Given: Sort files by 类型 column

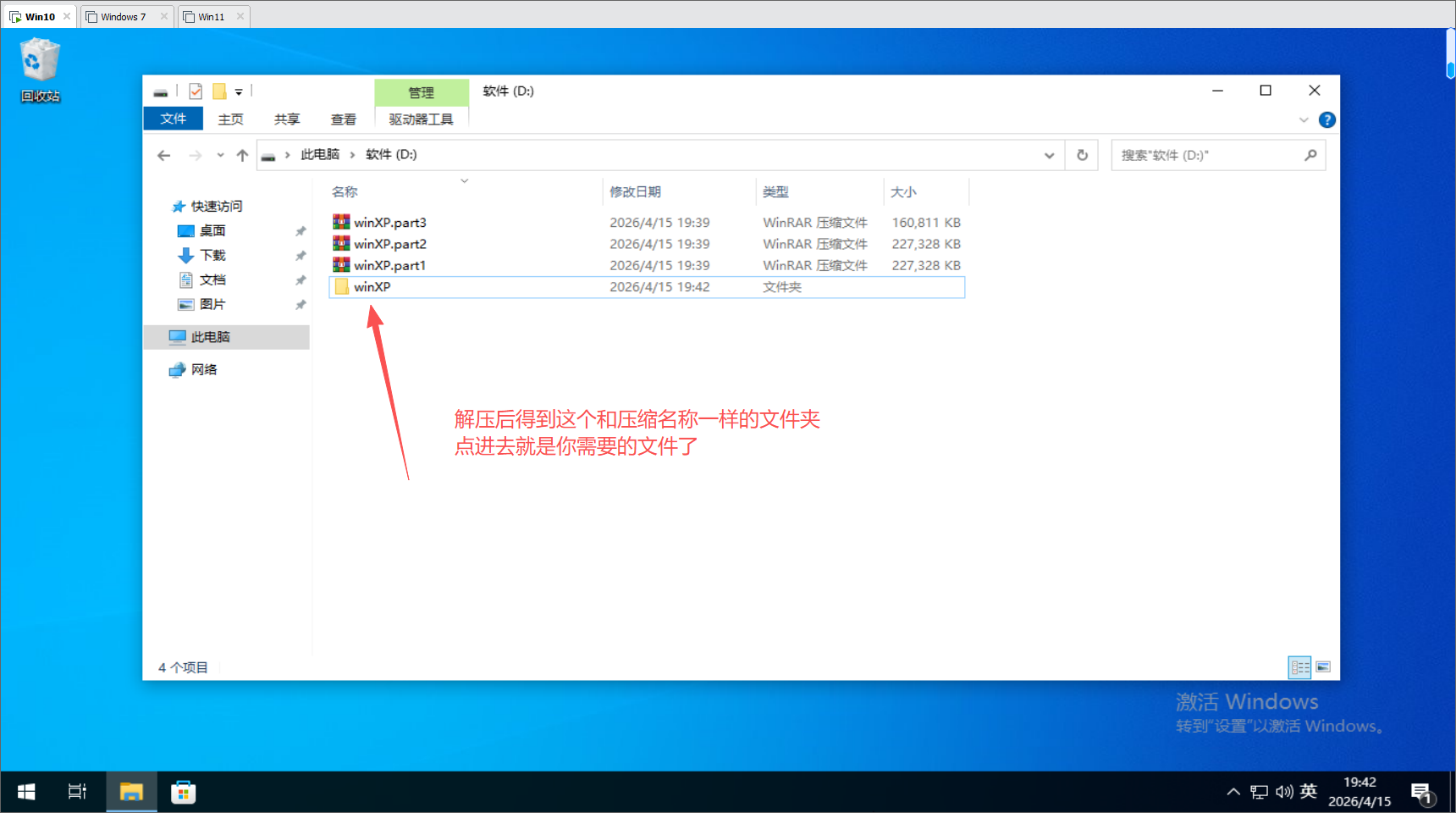Looking at the screenshot, I should click(x=775, y=192).
